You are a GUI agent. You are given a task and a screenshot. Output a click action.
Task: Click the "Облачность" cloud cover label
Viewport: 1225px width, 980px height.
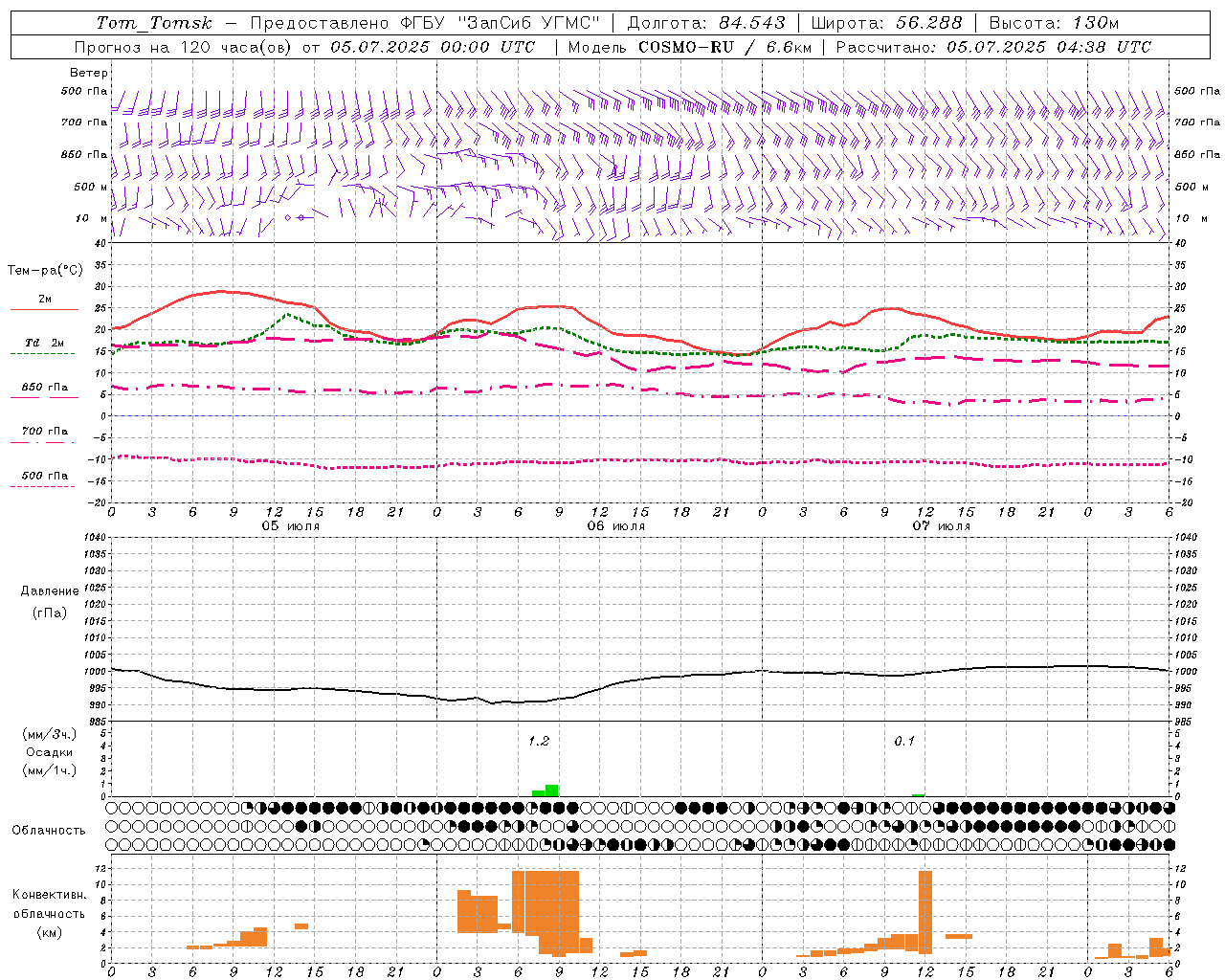[x=49, y=830]
